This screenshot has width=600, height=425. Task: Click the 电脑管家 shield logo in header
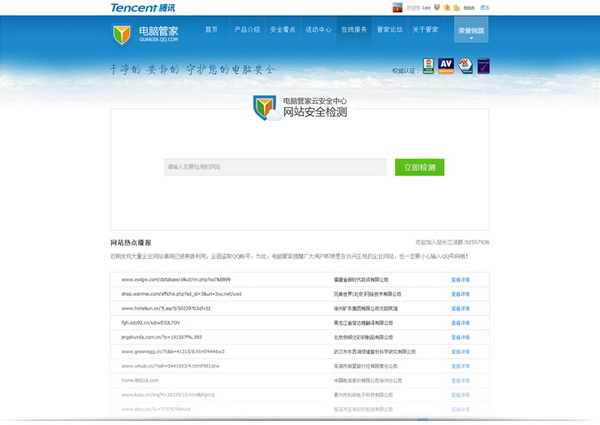(121, 34)
